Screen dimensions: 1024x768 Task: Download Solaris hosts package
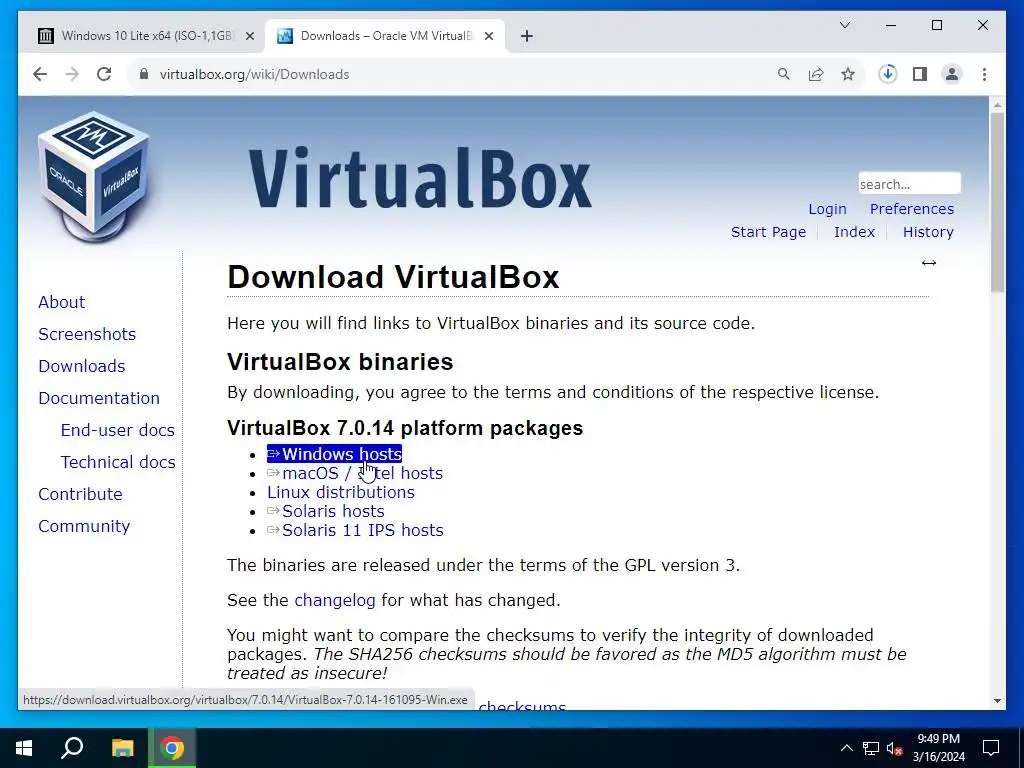tap(326, 511)
